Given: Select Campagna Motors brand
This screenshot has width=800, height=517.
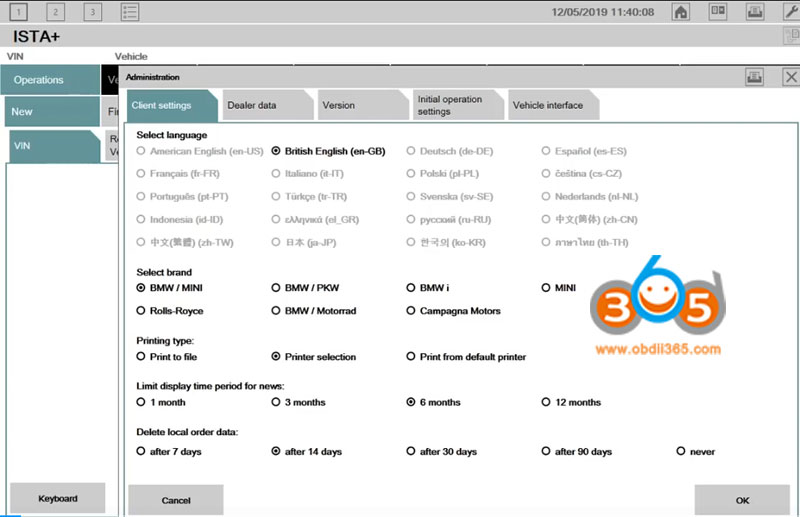Looking at the screenshot, I should 454,311.
